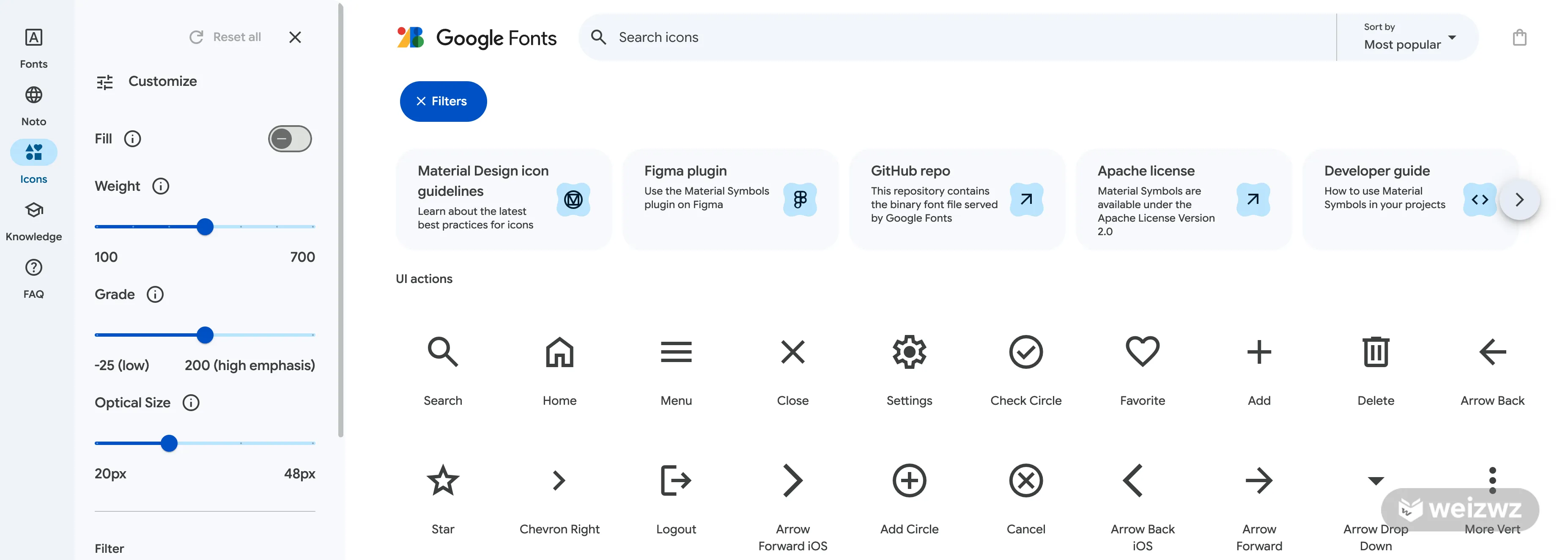Viewport: 1568px width, 560px height.
Task: Click the '700' weight value
Action: (x=302, y=257)
